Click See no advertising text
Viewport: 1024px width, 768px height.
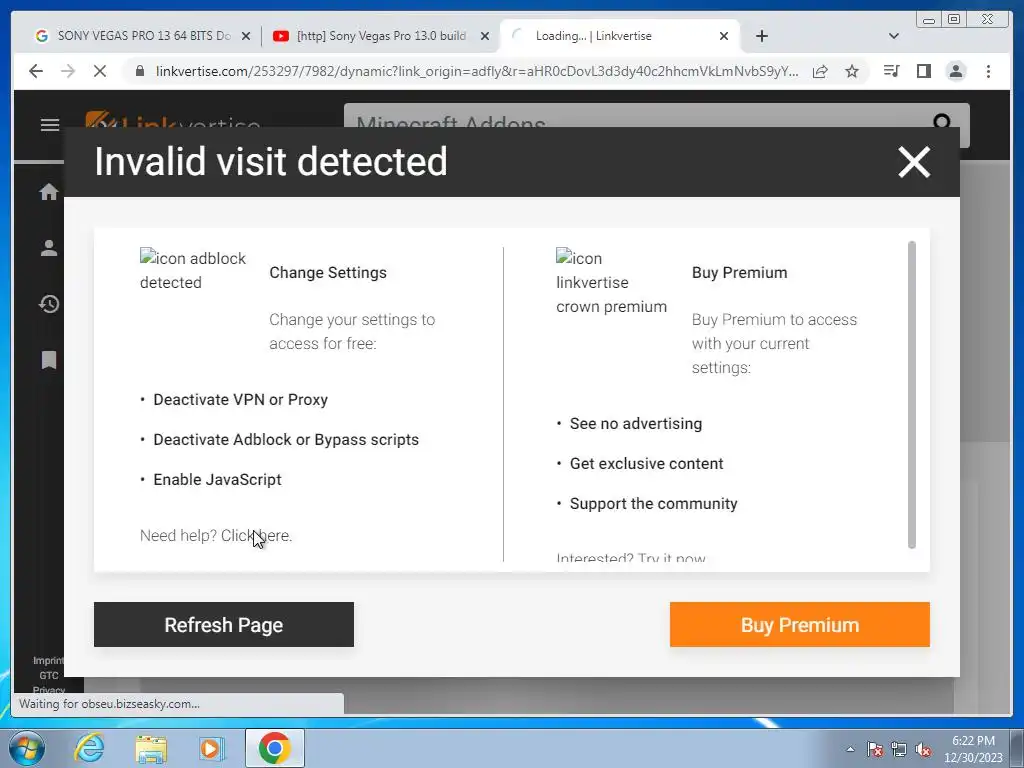point(636,424)
